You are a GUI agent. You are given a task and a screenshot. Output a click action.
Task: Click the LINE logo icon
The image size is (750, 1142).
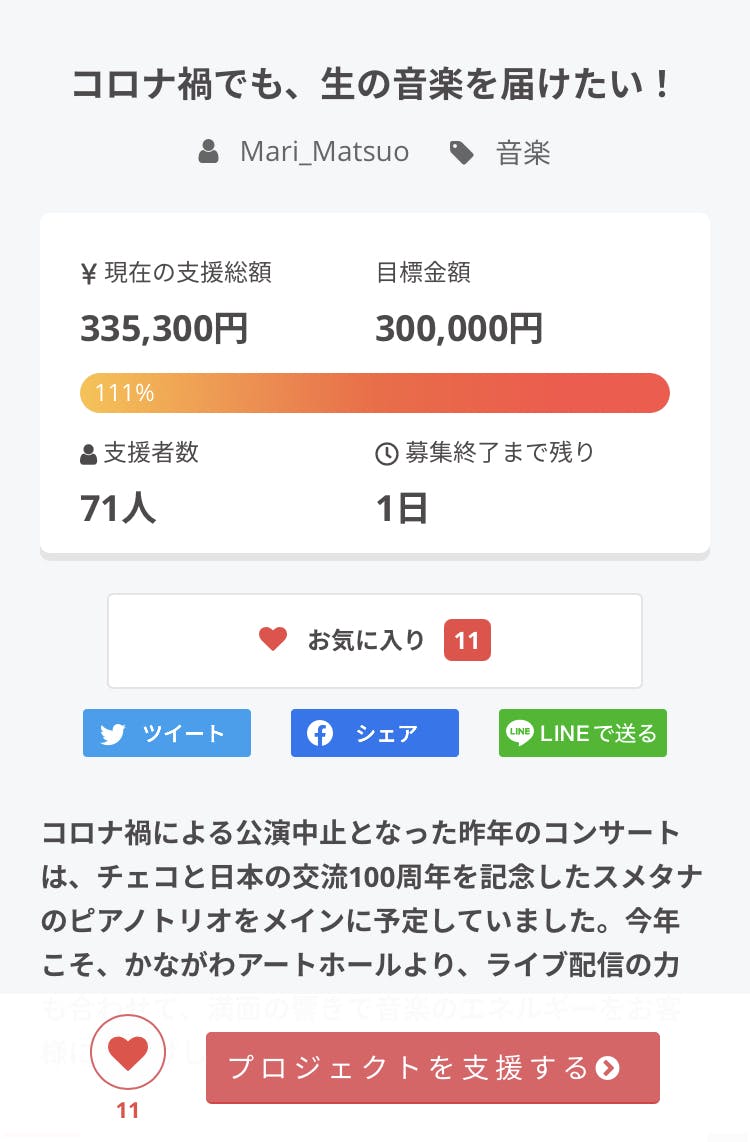tap(520, 733)
